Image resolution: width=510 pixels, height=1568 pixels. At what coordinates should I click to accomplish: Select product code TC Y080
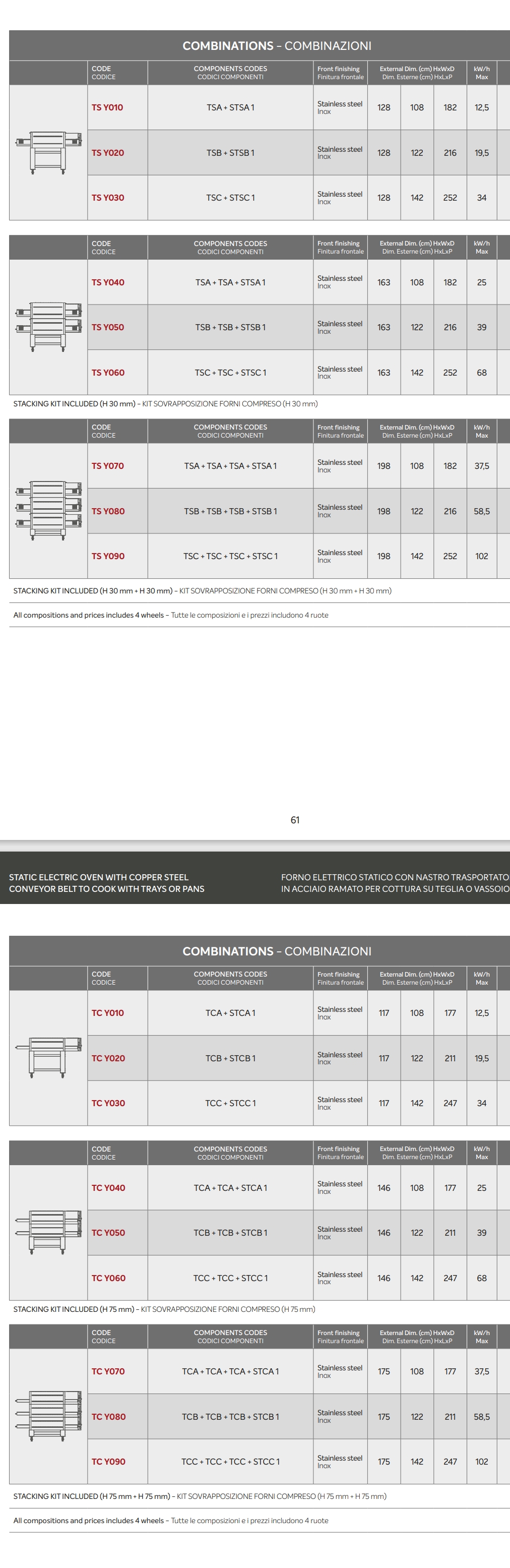108,1417
